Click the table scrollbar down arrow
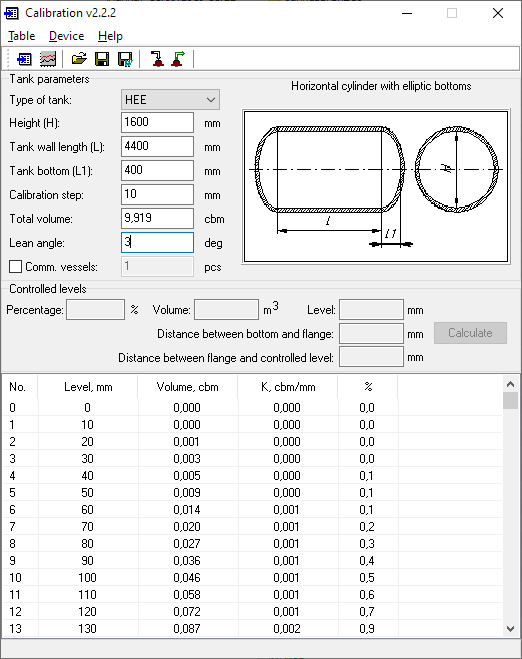522x659 pixels. (511, 629)
